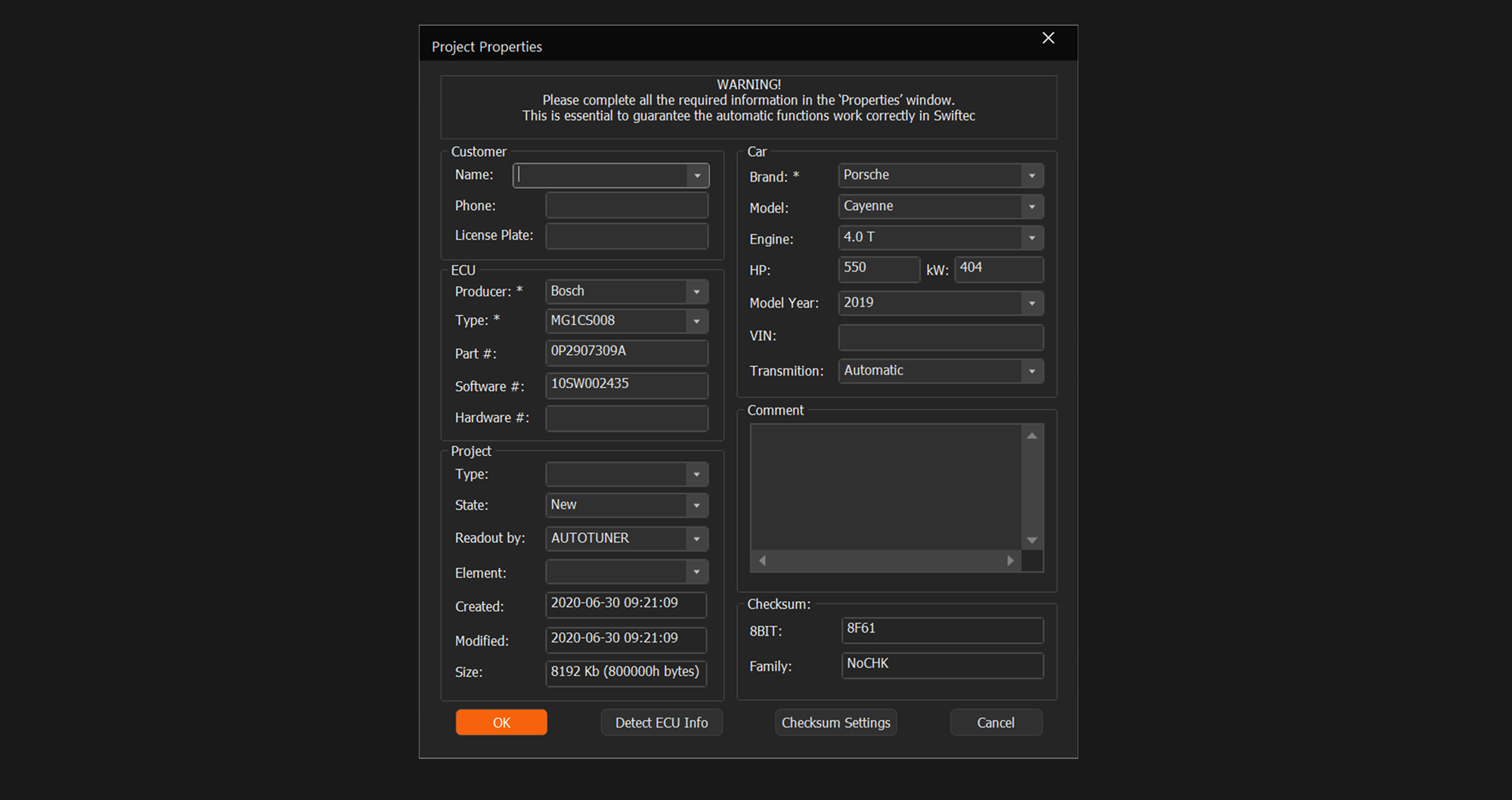Screen dimensions: 1512x800
Task: Open Checksum Settings
Action: coord(835,723)
